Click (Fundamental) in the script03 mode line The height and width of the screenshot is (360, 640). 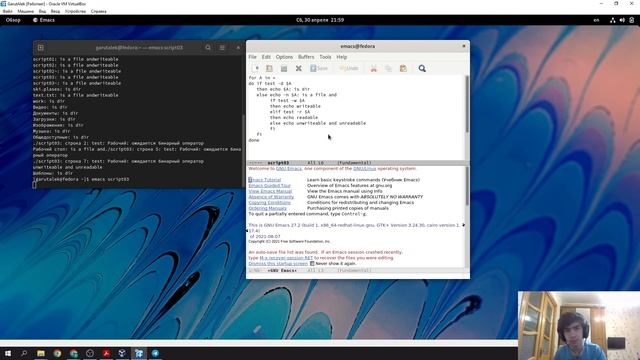coord(354,163)
